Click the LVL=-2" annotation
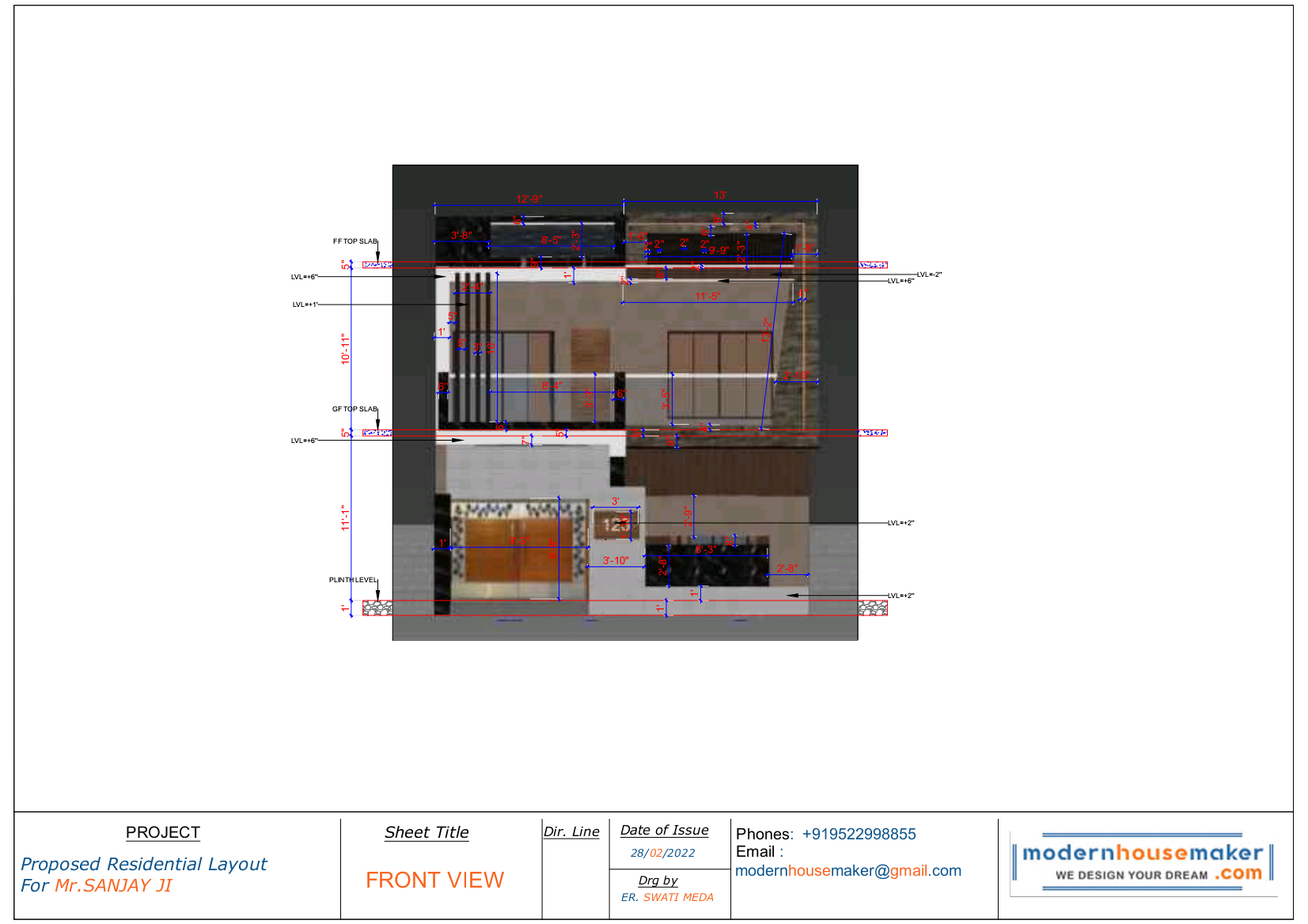 click(x=929, y=275)
